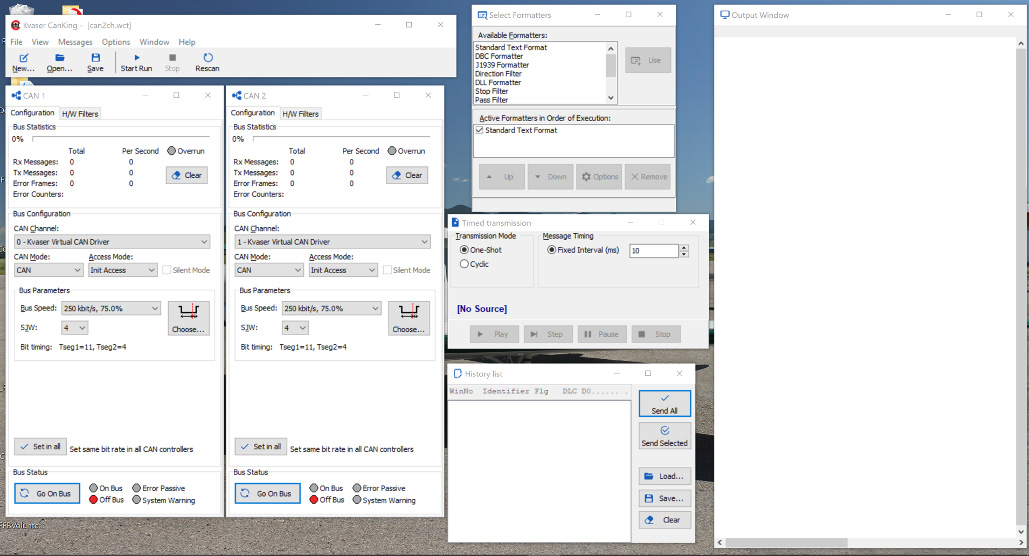Click Step in Timed transmission
The height and width of the screenshot is (556, 1029).
point(548,334)
